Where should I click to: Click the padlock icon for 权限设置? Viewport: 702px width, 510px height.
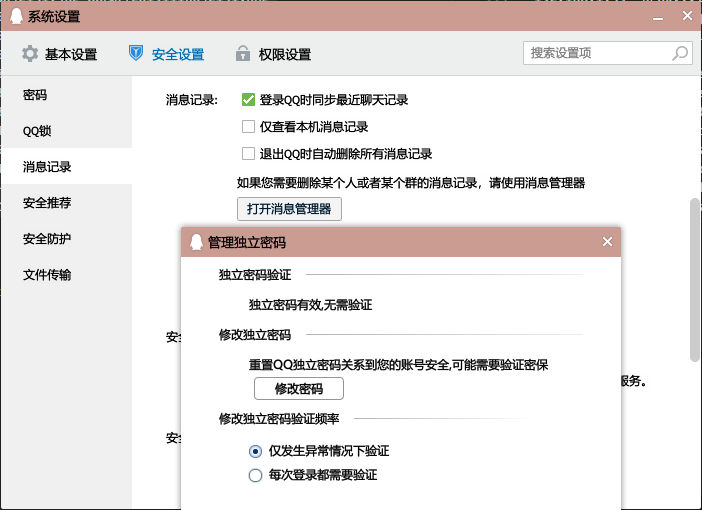tap(243, 53)
